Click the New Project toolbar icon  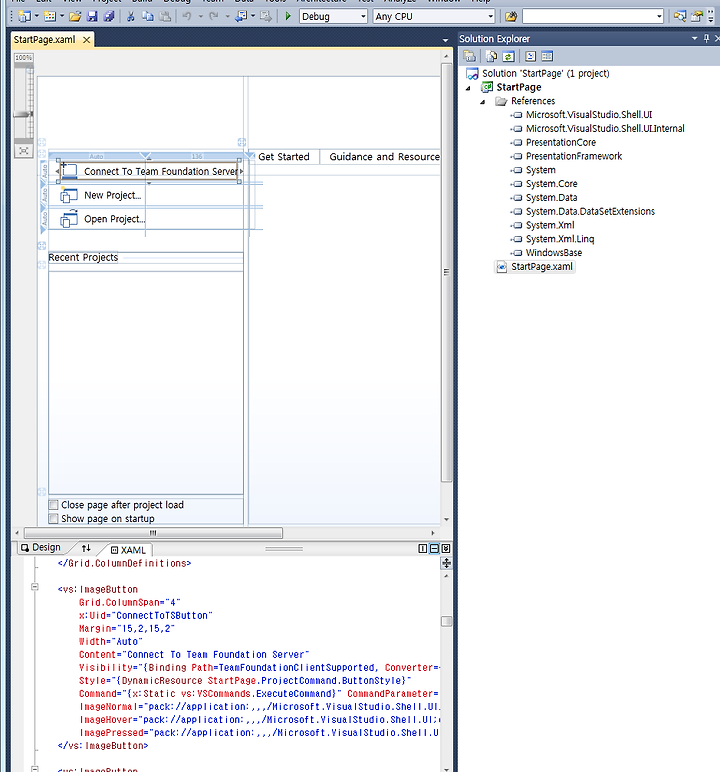click(24, 16)
